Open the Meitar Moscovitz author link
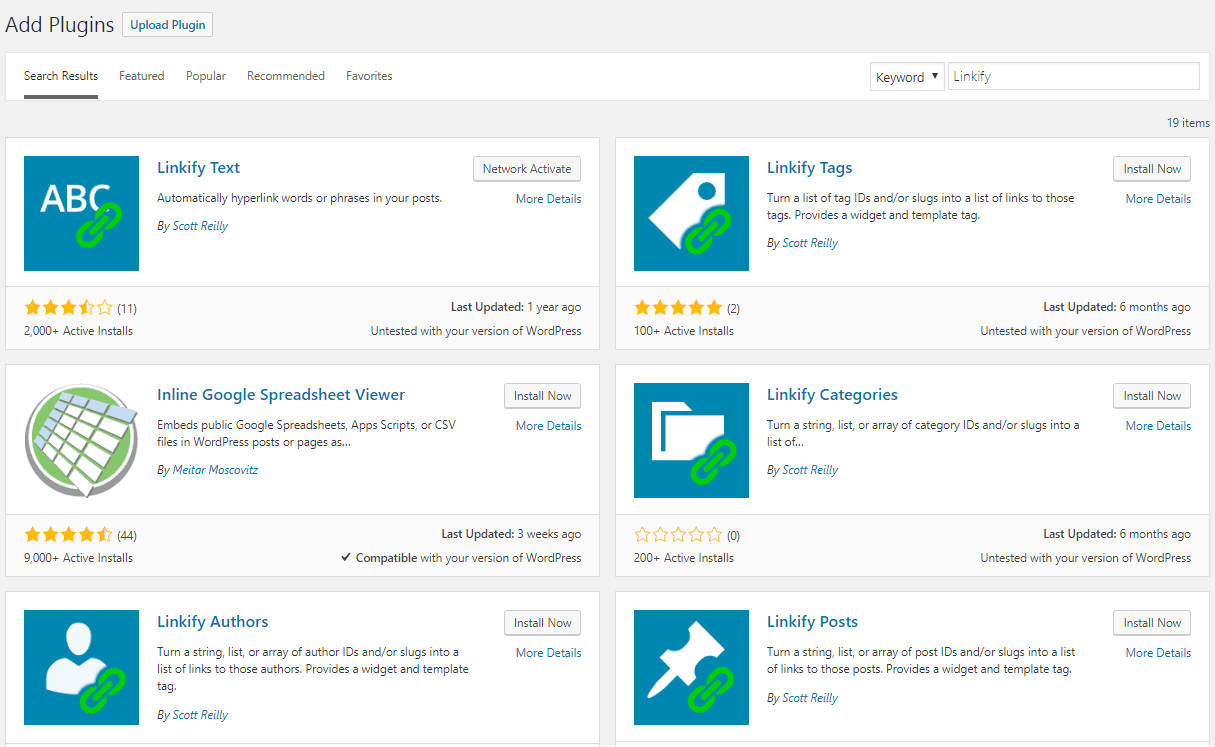The image size is (1215, 747). [214, 470]
